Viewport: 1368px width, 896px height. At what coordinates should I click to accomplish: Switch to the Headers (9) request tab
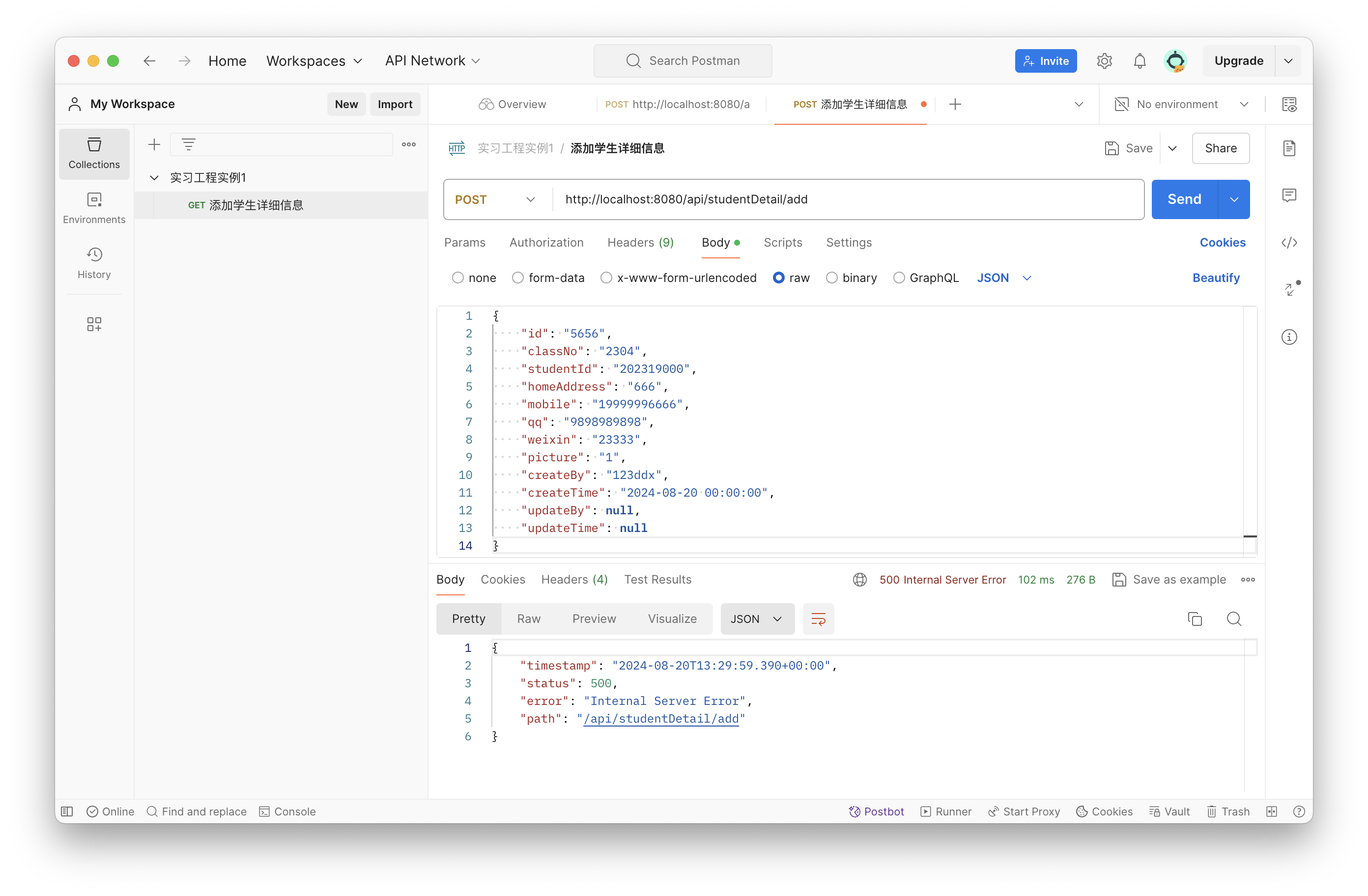pos(640,243)
